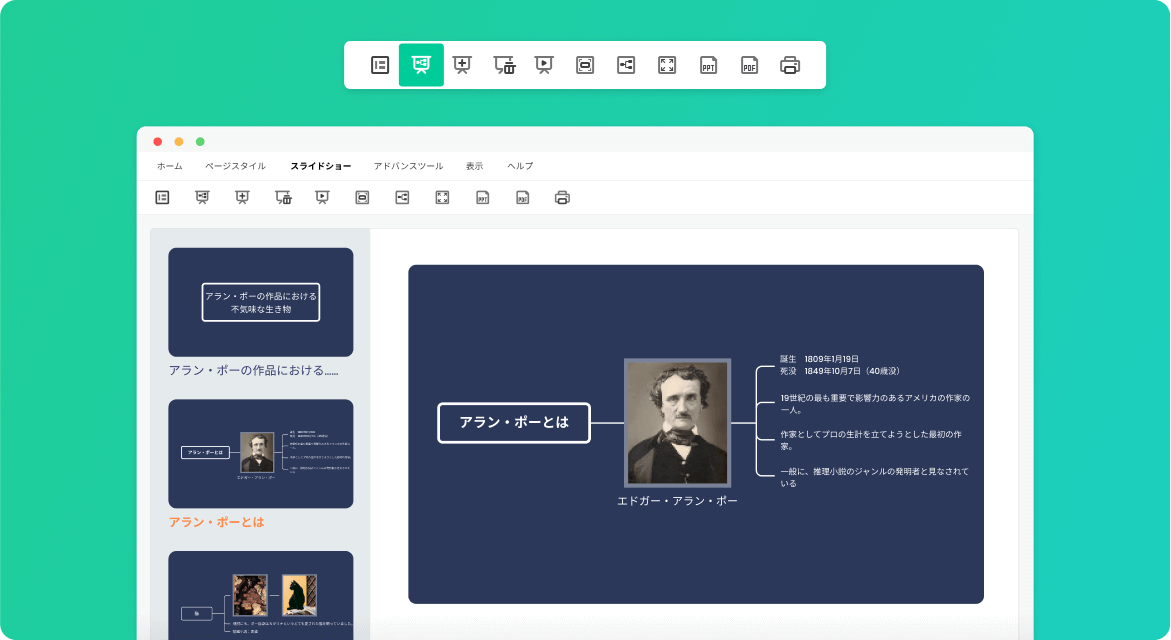Viewport: 1171px width, 640px height.
Task: Click subtopic starting 一般に、推理小説のジャンル
Action: [x=875, y=477]
